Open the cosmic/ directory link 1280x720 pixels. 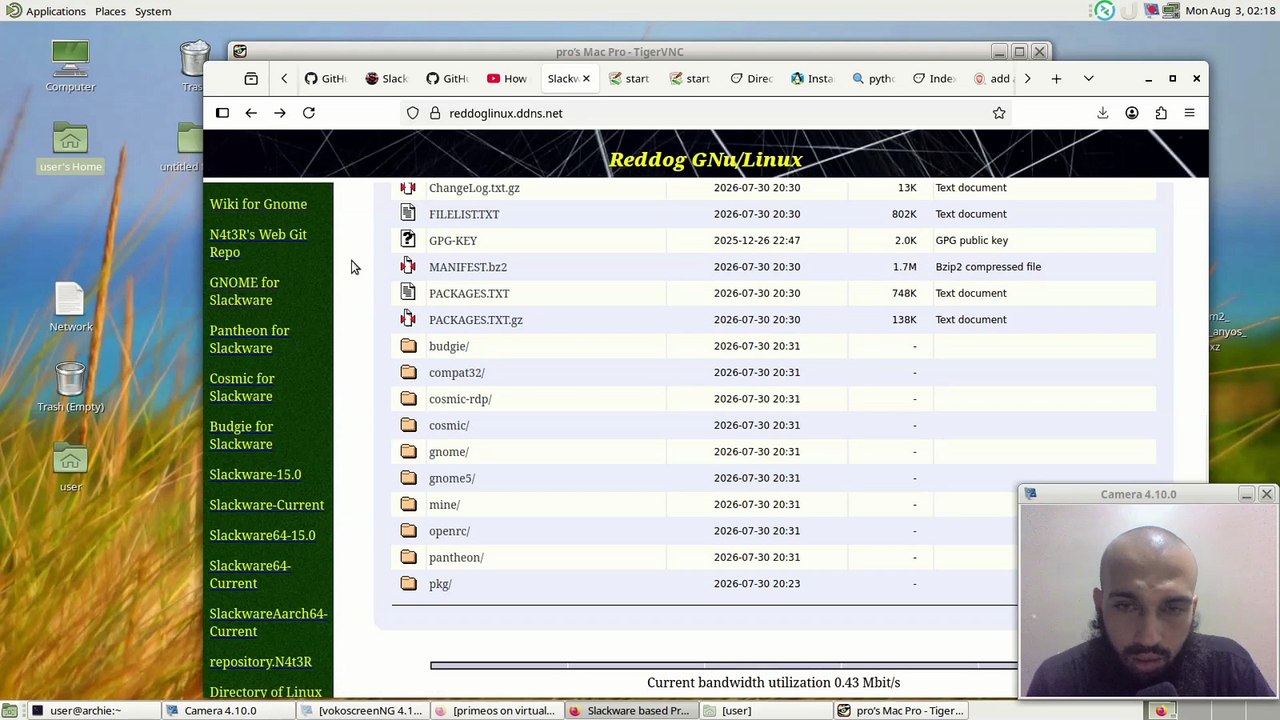coord(449,425)
